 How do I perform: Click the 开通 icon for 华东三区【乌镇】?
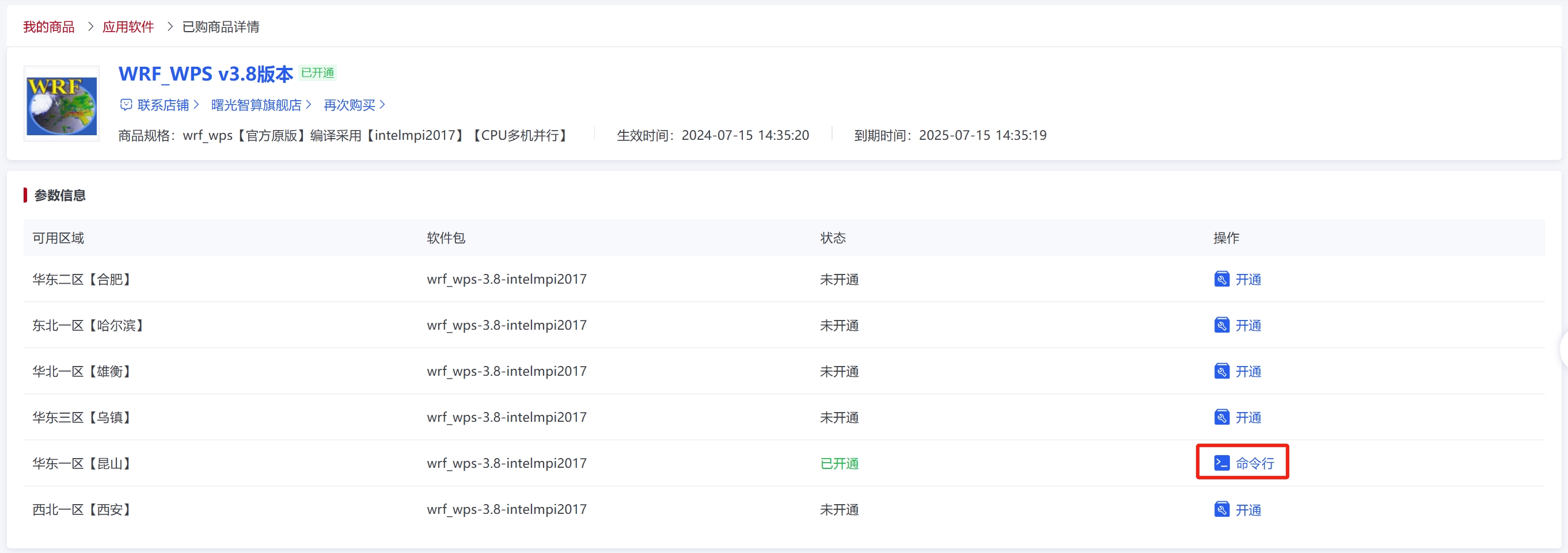point(1221,417)
